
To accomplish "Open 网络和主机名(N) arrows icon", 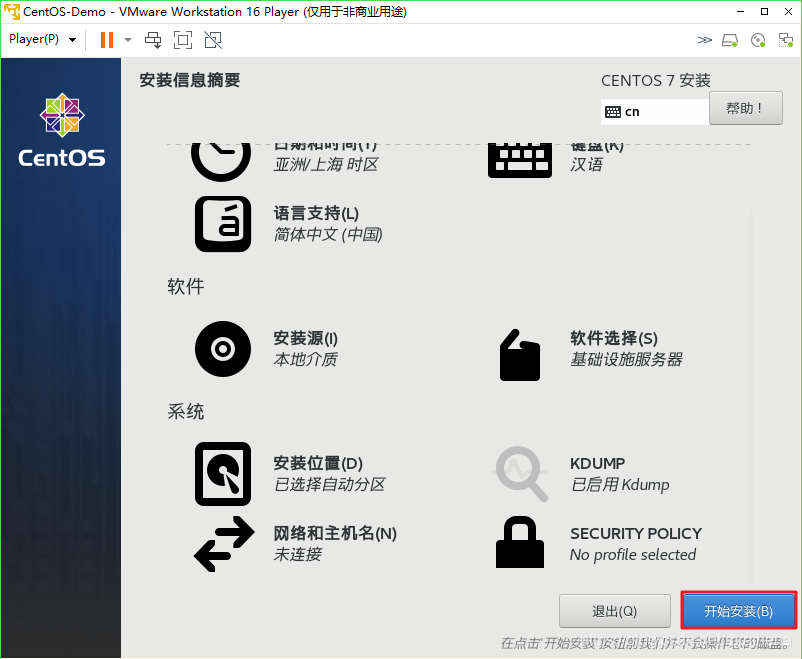I will [224, 544].
